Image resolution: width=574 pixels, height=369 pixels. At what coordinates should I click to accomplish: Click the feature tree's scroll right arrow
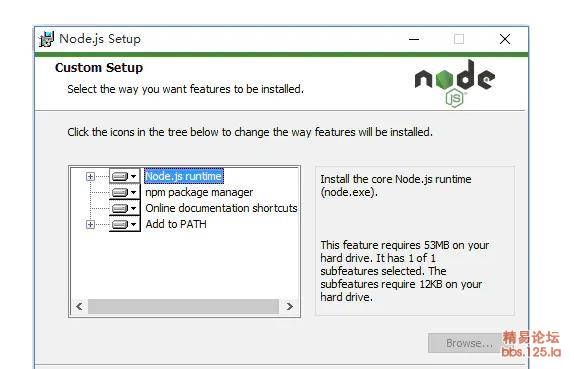click(x=290, y=306)
